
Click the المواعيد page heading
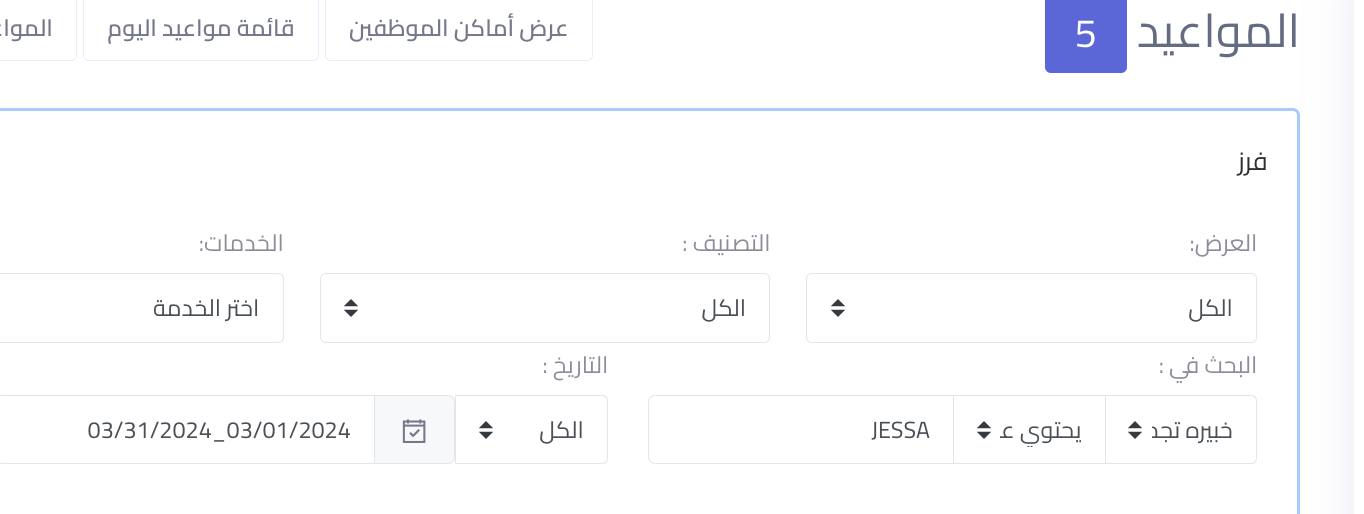click(1218, 32)
